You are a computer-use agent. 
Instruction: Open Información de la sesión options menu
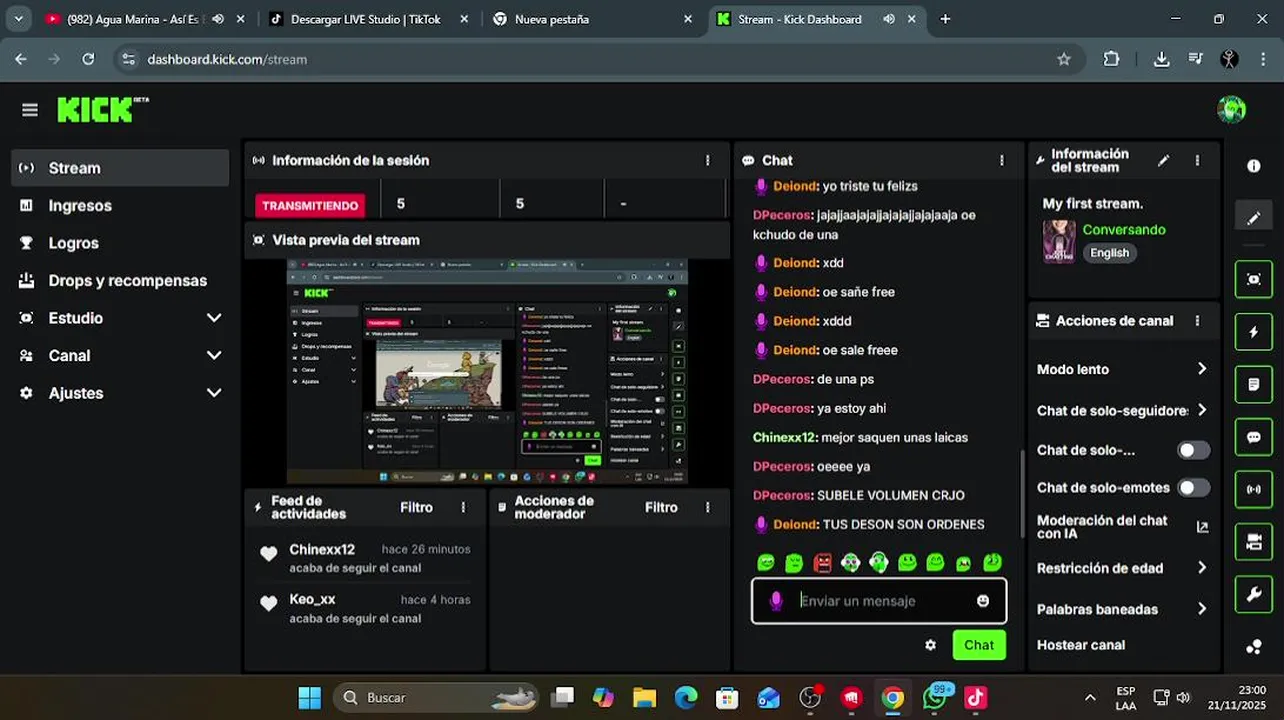pos(708,160)
